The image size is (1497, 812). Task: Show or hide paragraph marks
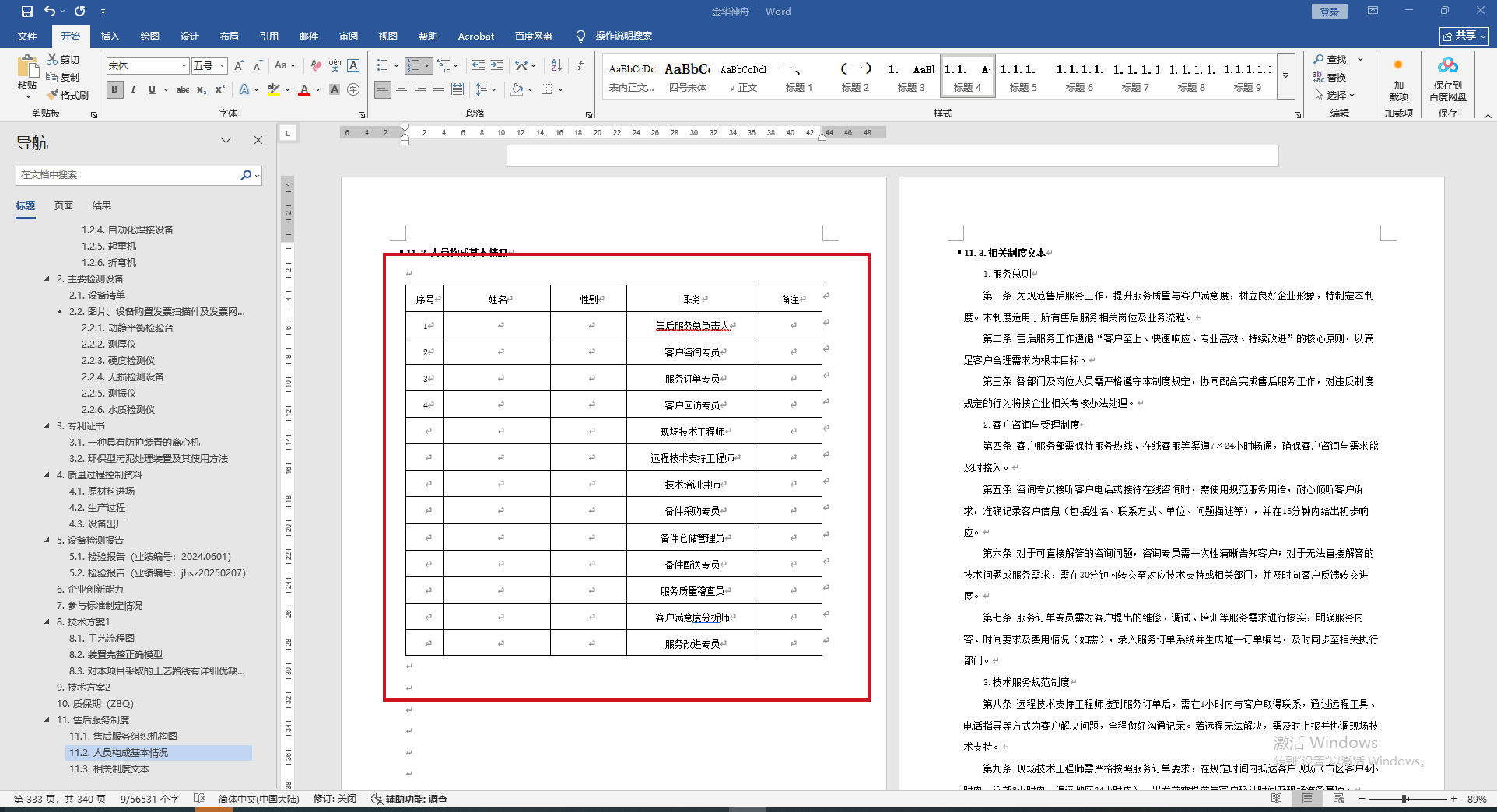click(580, 65)
